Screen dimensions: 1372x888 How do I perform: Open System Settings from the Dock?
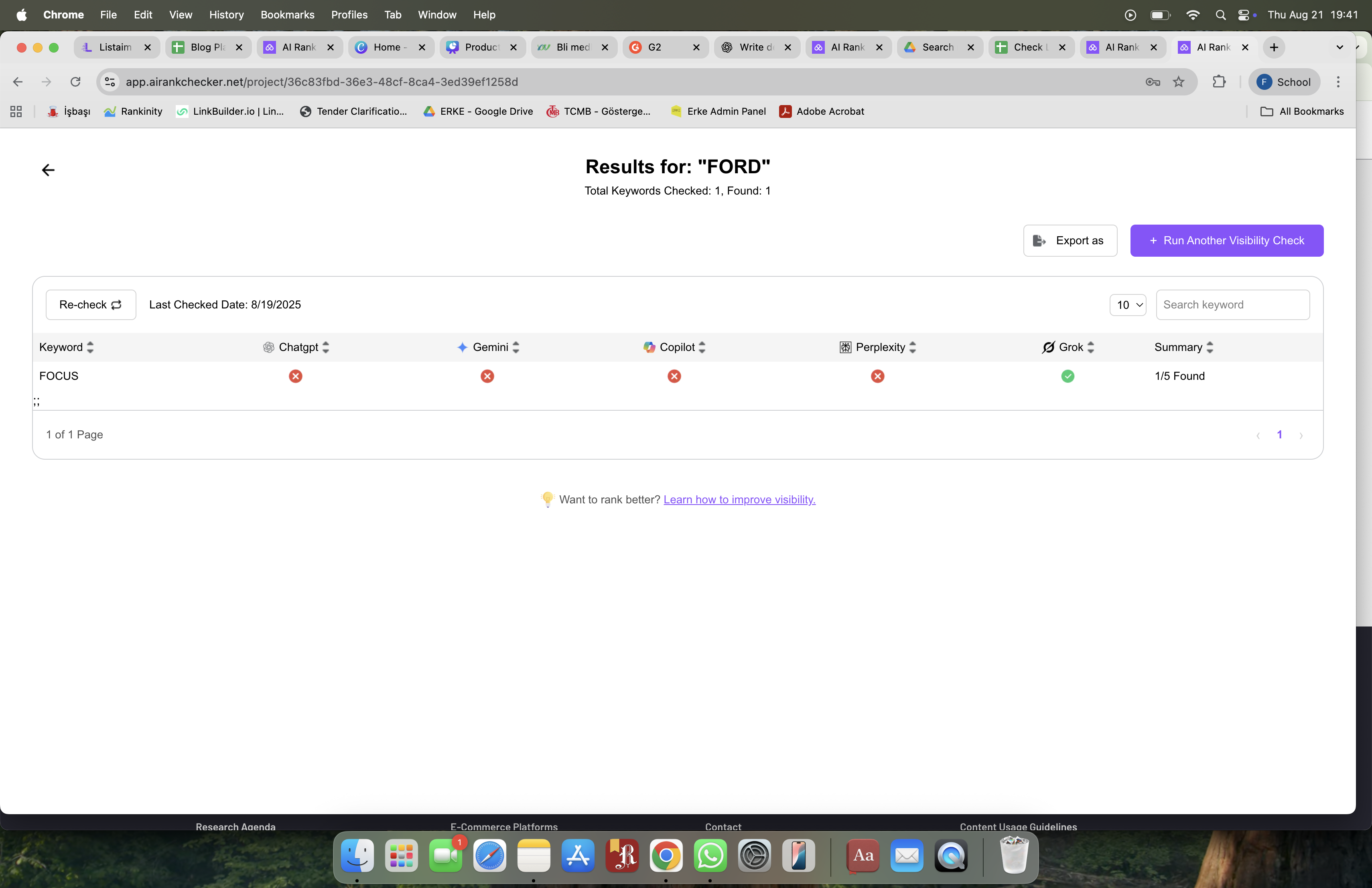755,856
